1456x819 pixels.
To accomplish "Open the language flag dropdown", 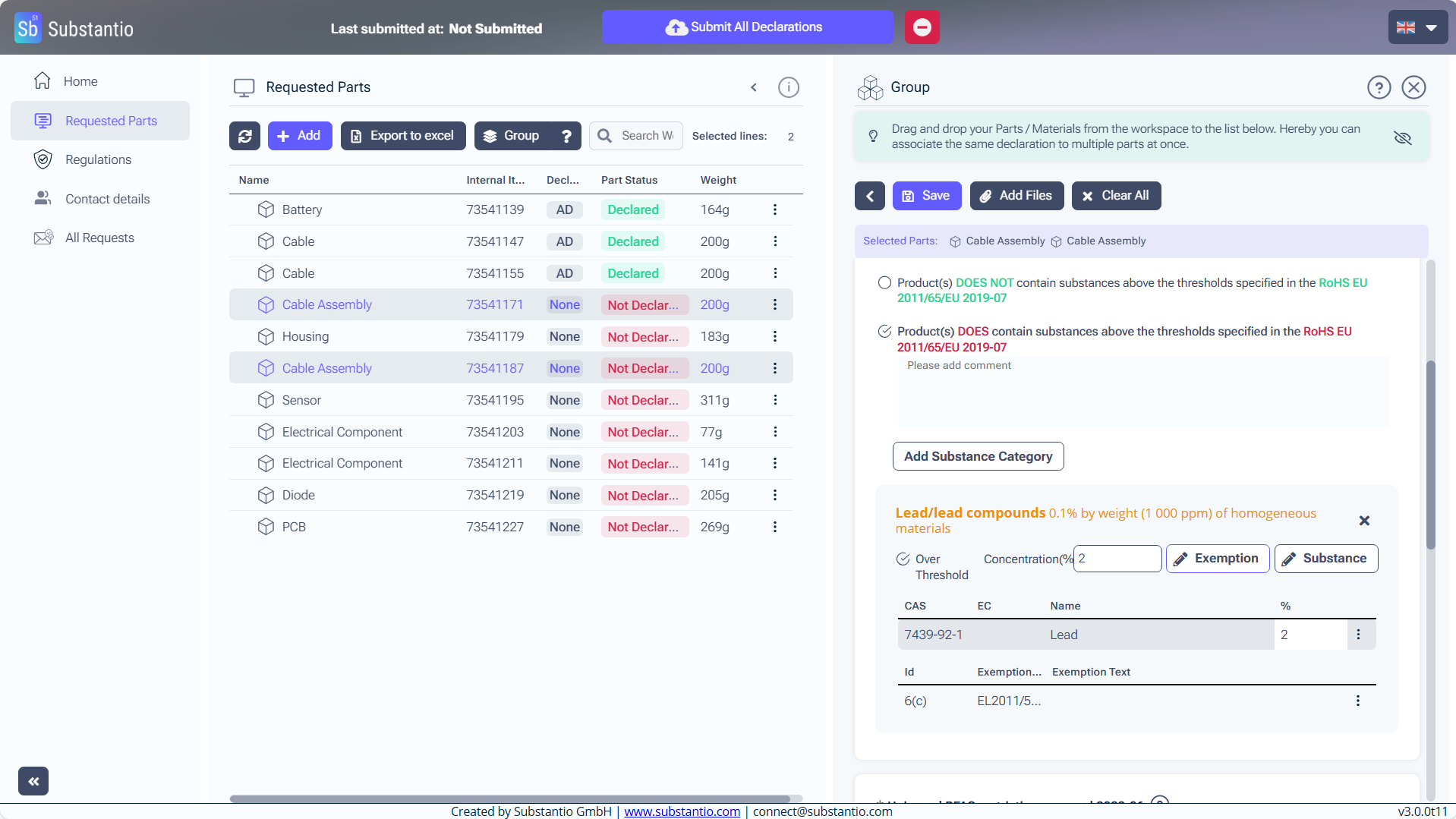I will (x=1417, y=27).
